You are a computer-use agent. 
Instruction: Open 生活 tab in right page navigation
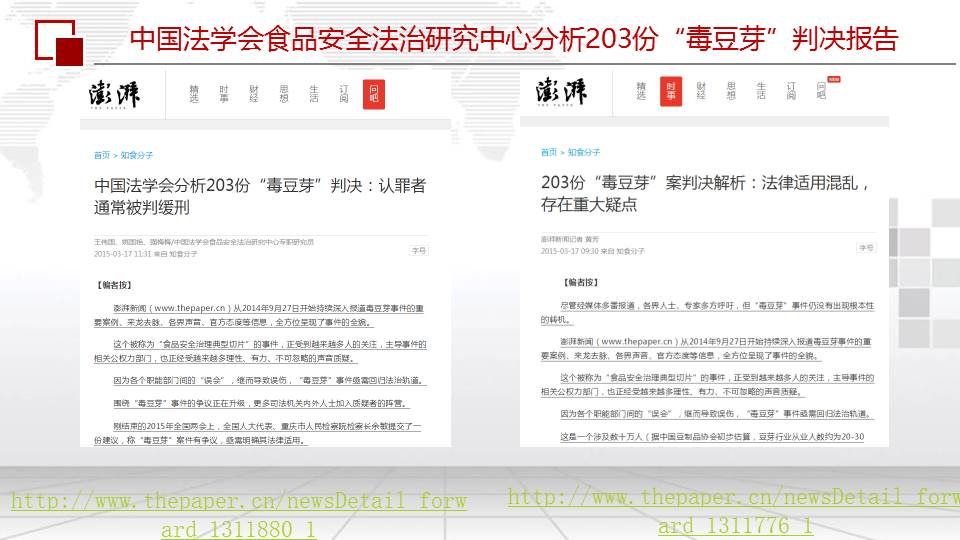tap(761, 90)
